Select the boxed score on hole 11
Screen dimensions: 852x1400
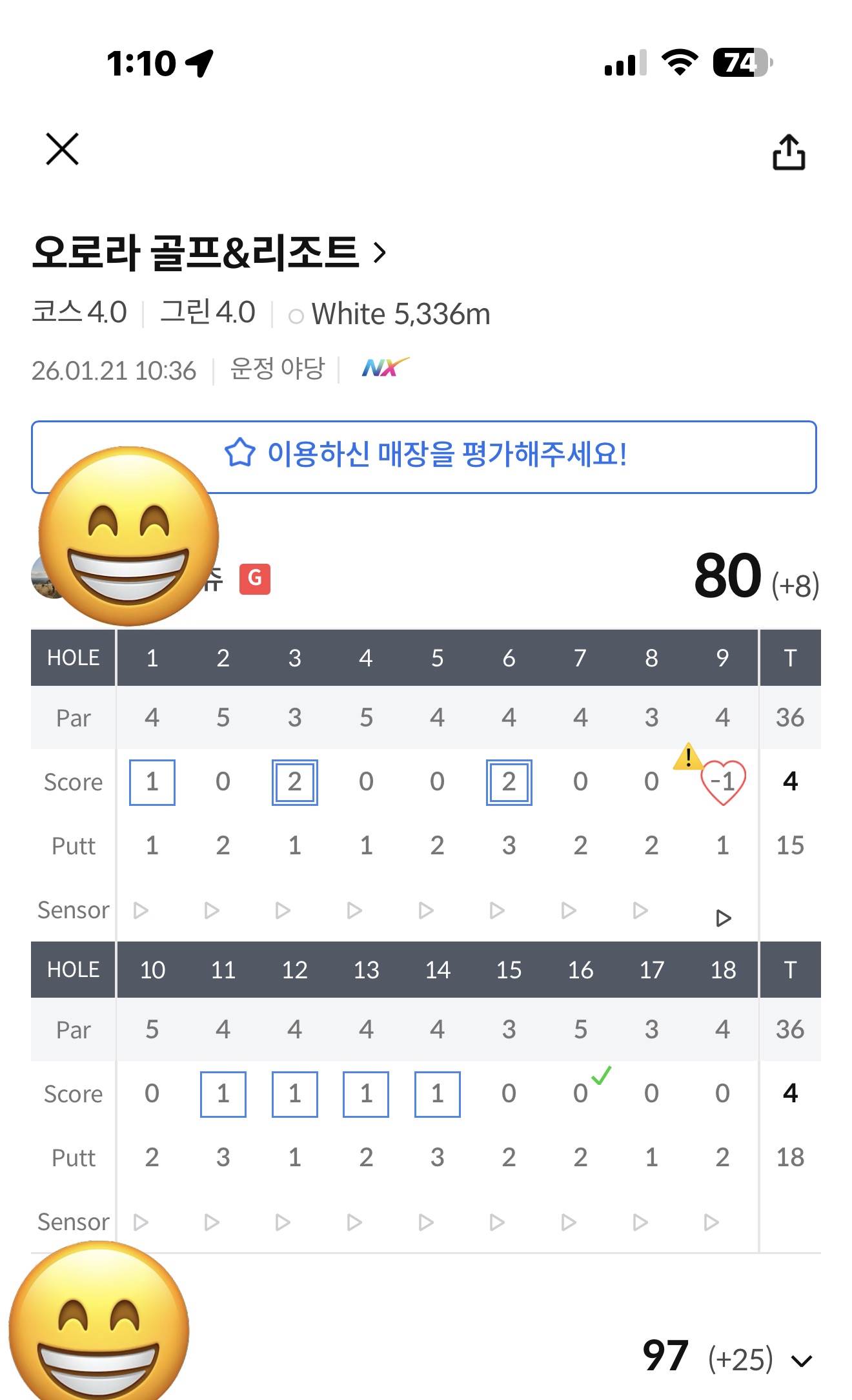223,1094
